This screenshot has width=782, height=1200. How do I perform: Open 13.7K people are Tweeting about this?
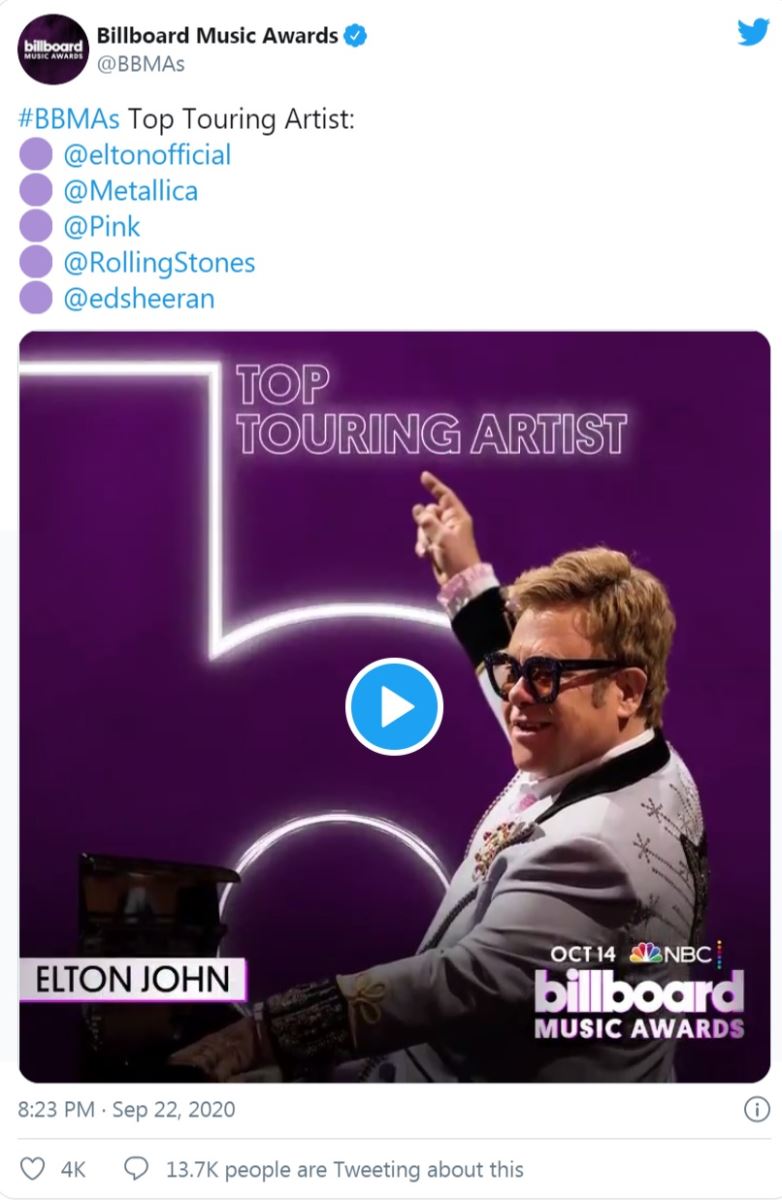pos(344,1168)
